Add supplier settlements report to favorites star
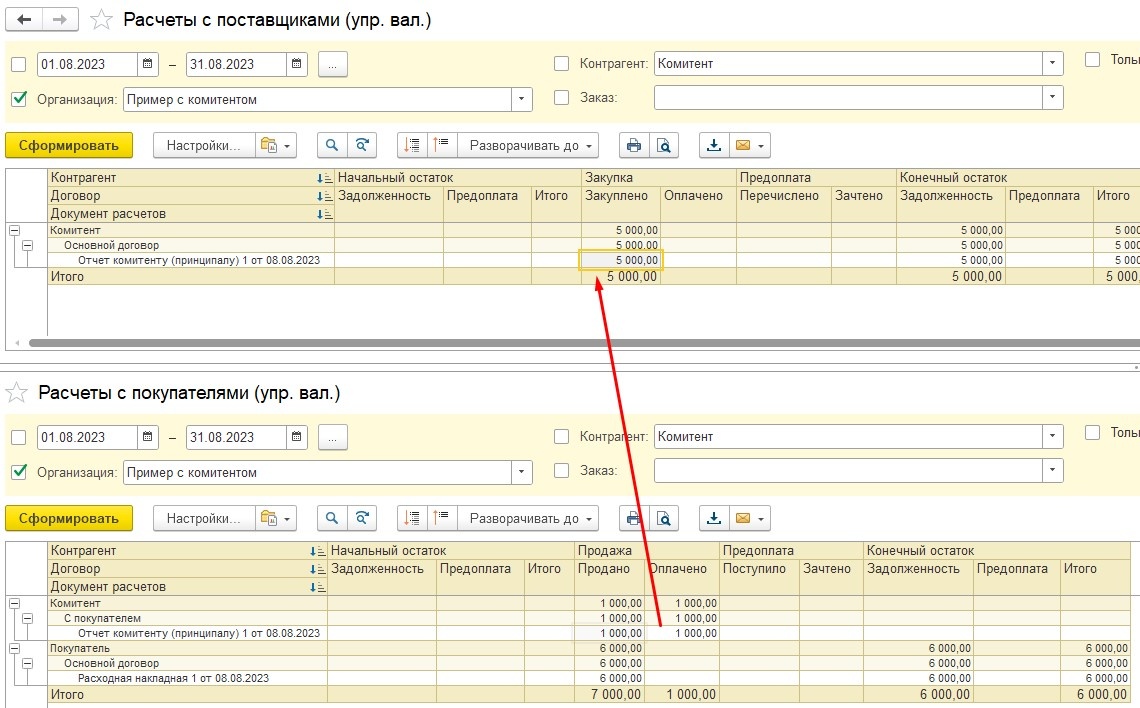 (101, 20)
